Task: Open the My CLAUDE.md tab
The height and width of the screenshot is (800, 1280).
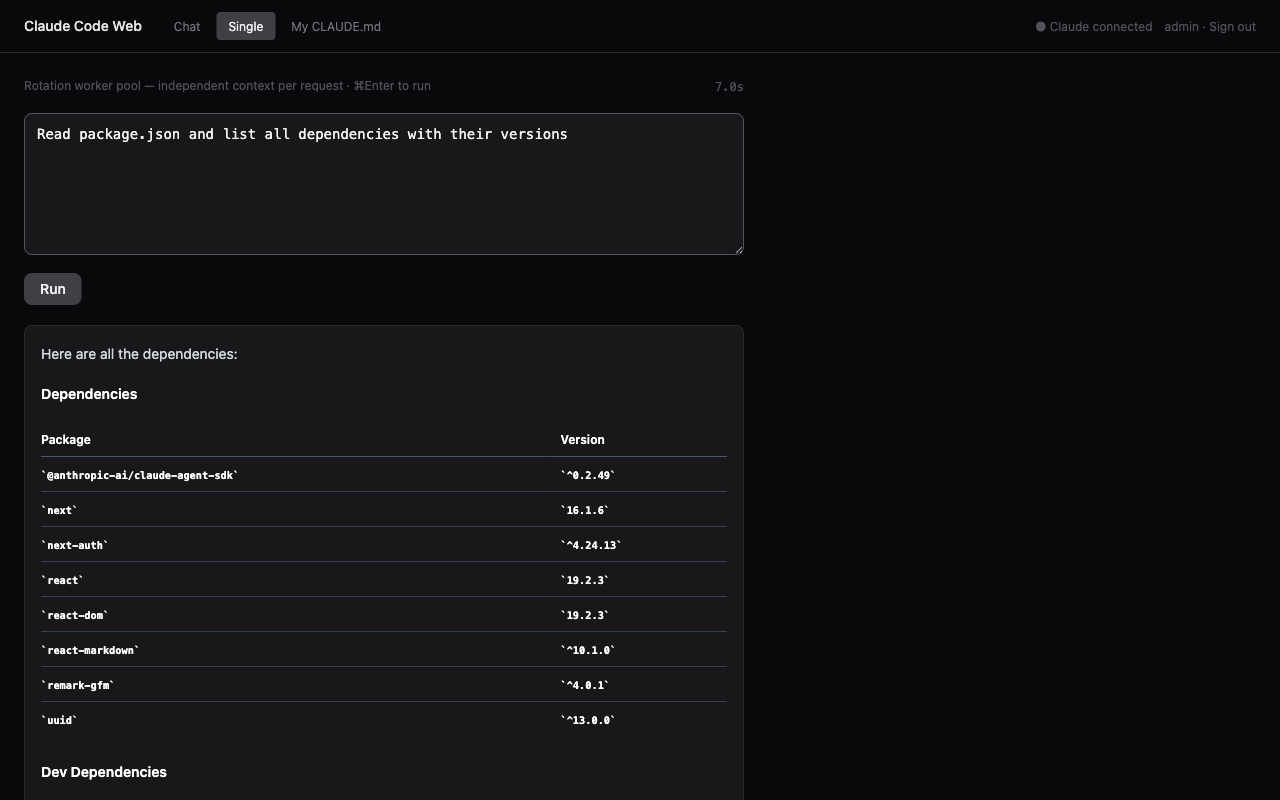Action: click(x=336, y=26)
